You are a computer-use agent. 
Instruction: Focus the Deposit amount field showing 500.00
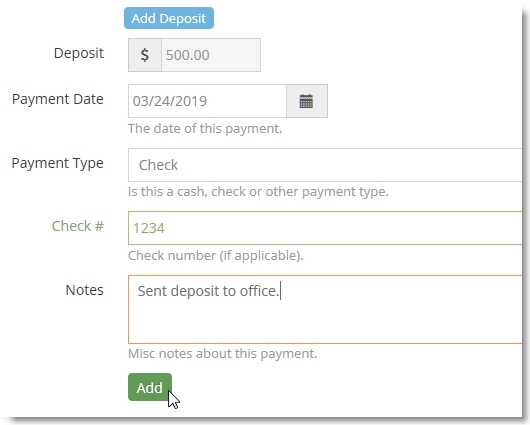(211, 55)
